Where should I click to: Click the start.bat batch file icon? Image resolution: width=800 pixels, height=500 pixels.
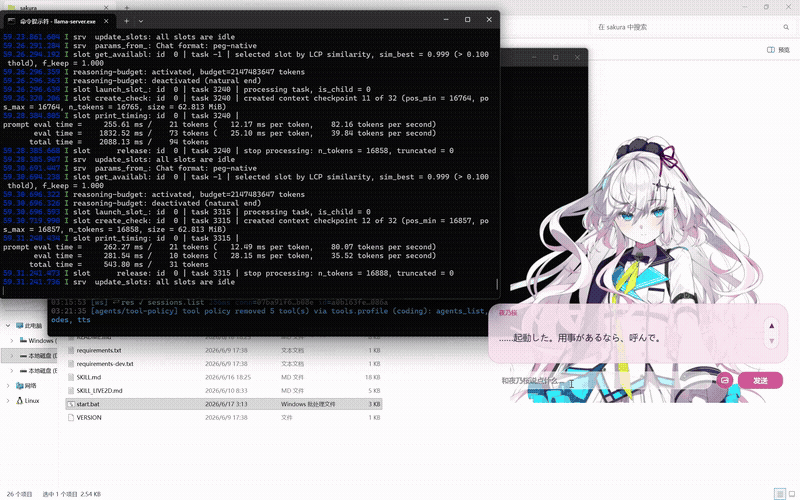coord(71,404)
